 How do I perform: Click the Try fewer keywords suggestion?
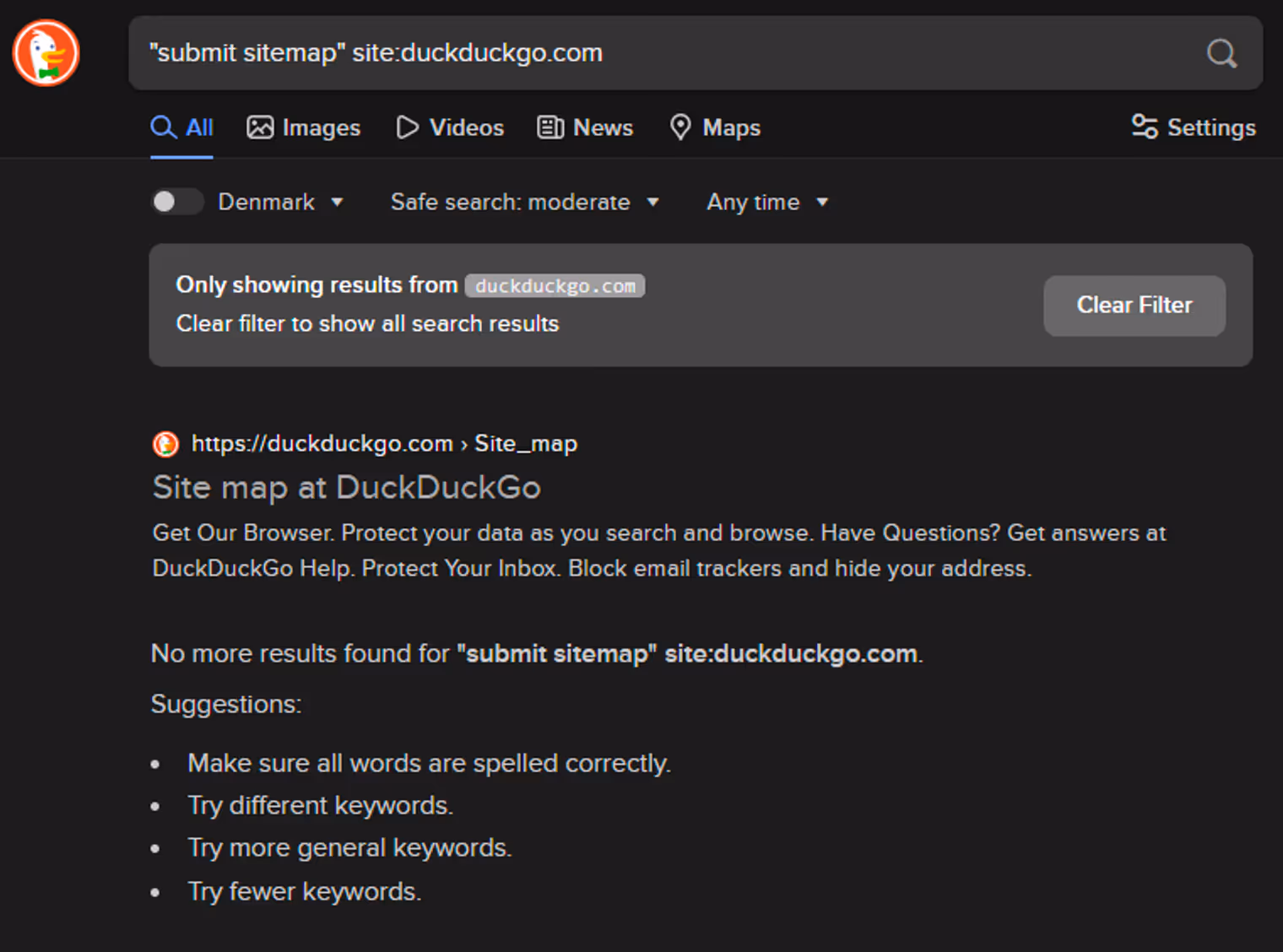[305, 891]
